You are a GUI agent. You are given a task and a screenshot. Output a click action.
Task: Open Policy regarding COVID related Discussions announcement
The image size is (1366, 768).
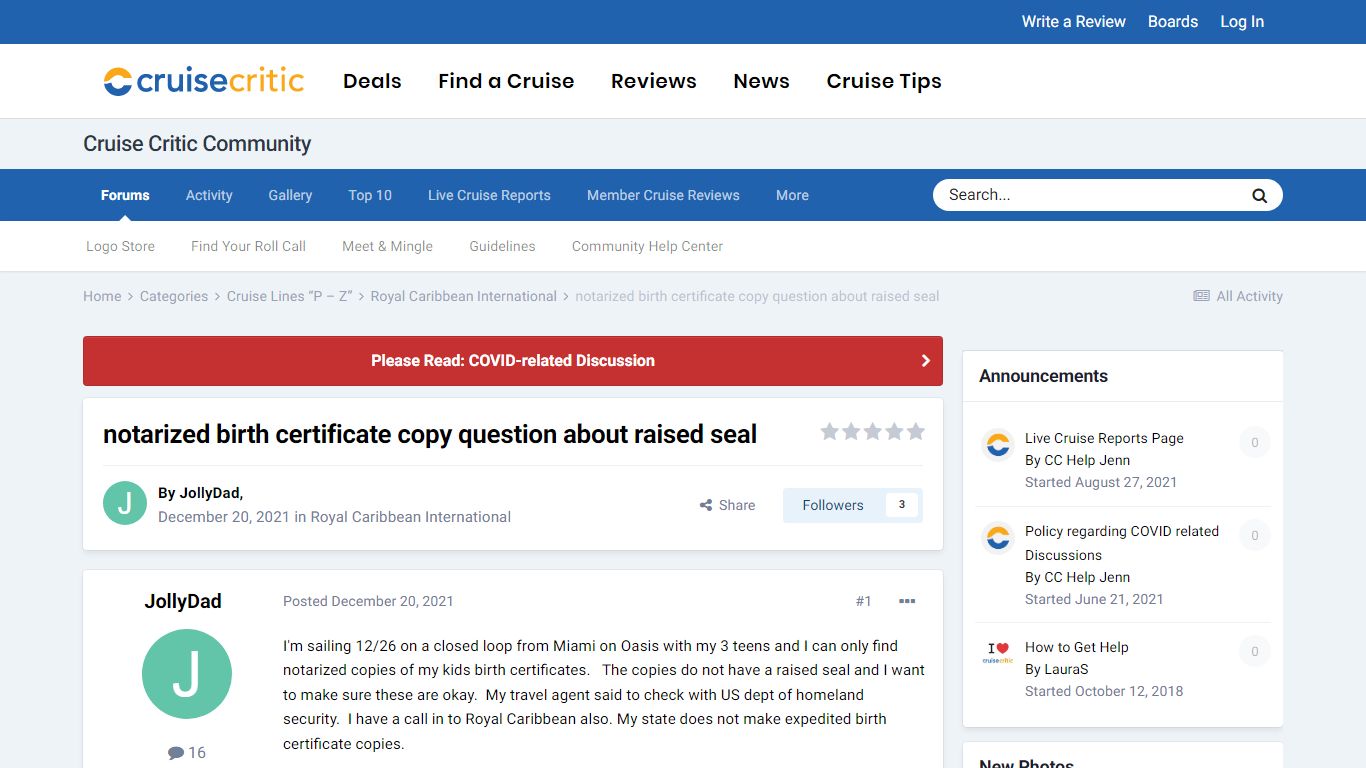(x=1122, y=543)
